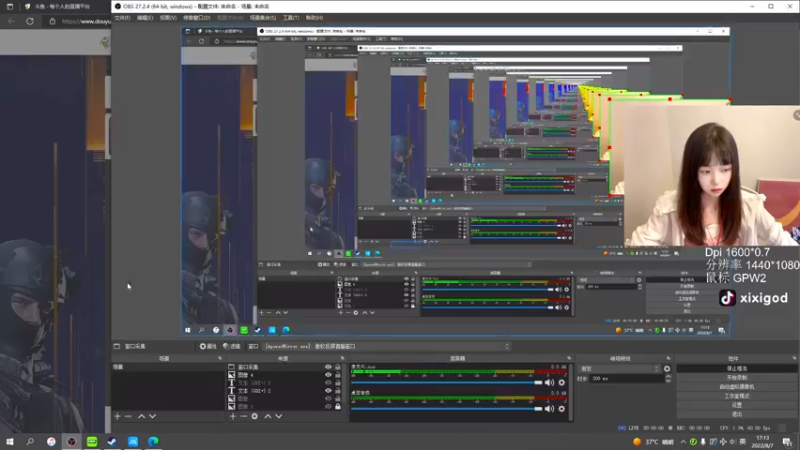
Task: Click the browser refresh button
Action: [x=30, y=21]
